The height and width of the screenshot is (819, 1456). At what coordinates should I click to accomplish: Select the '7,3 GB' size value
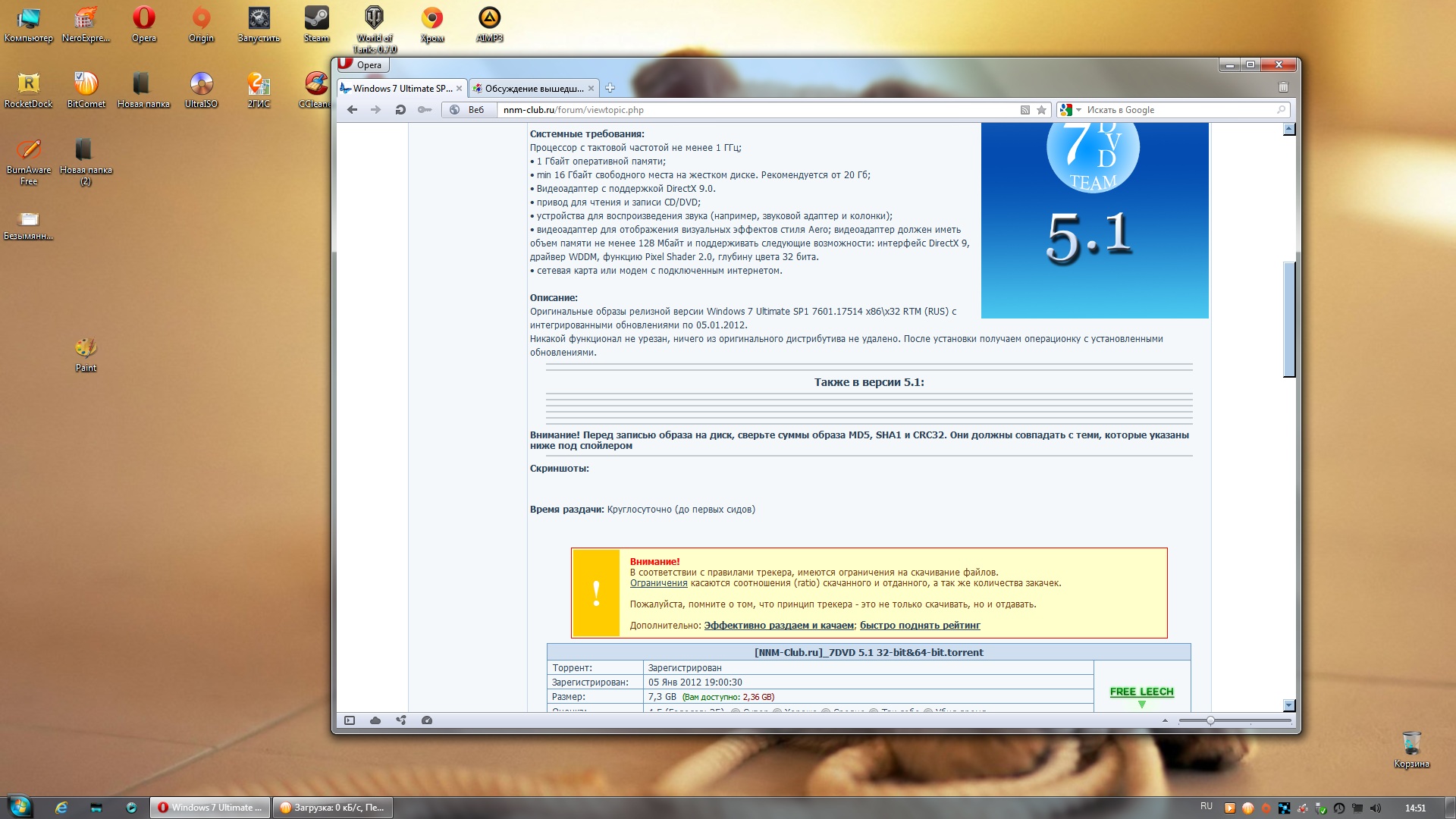[661, 697]
